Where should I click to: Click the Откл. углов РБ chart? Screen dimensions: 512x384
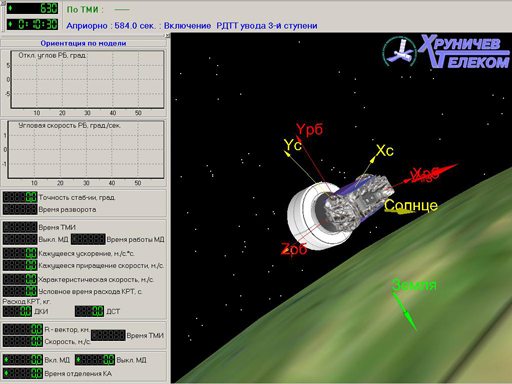[87, 79]
